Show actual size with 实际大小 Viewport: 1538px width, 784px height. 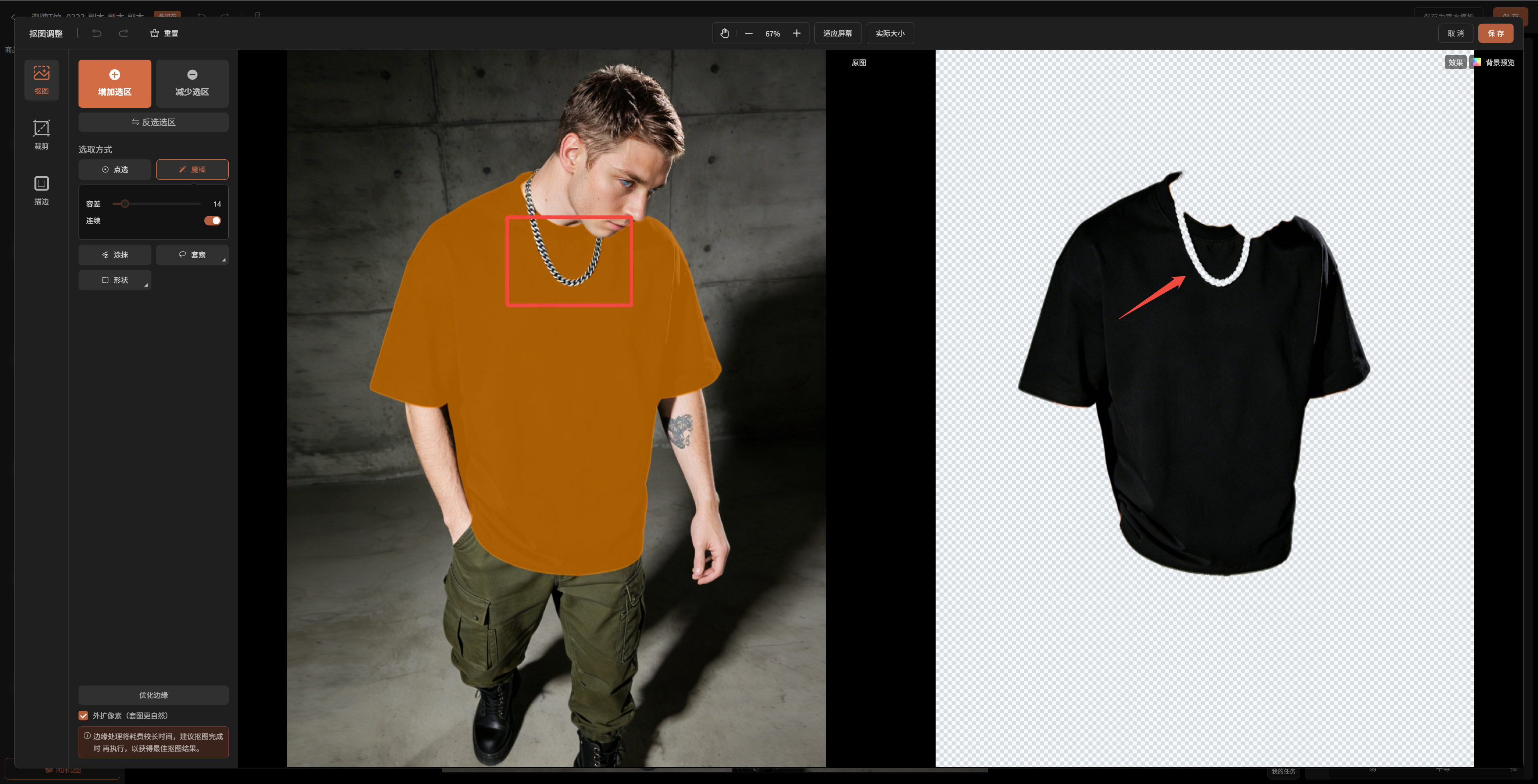pos(890,34)
